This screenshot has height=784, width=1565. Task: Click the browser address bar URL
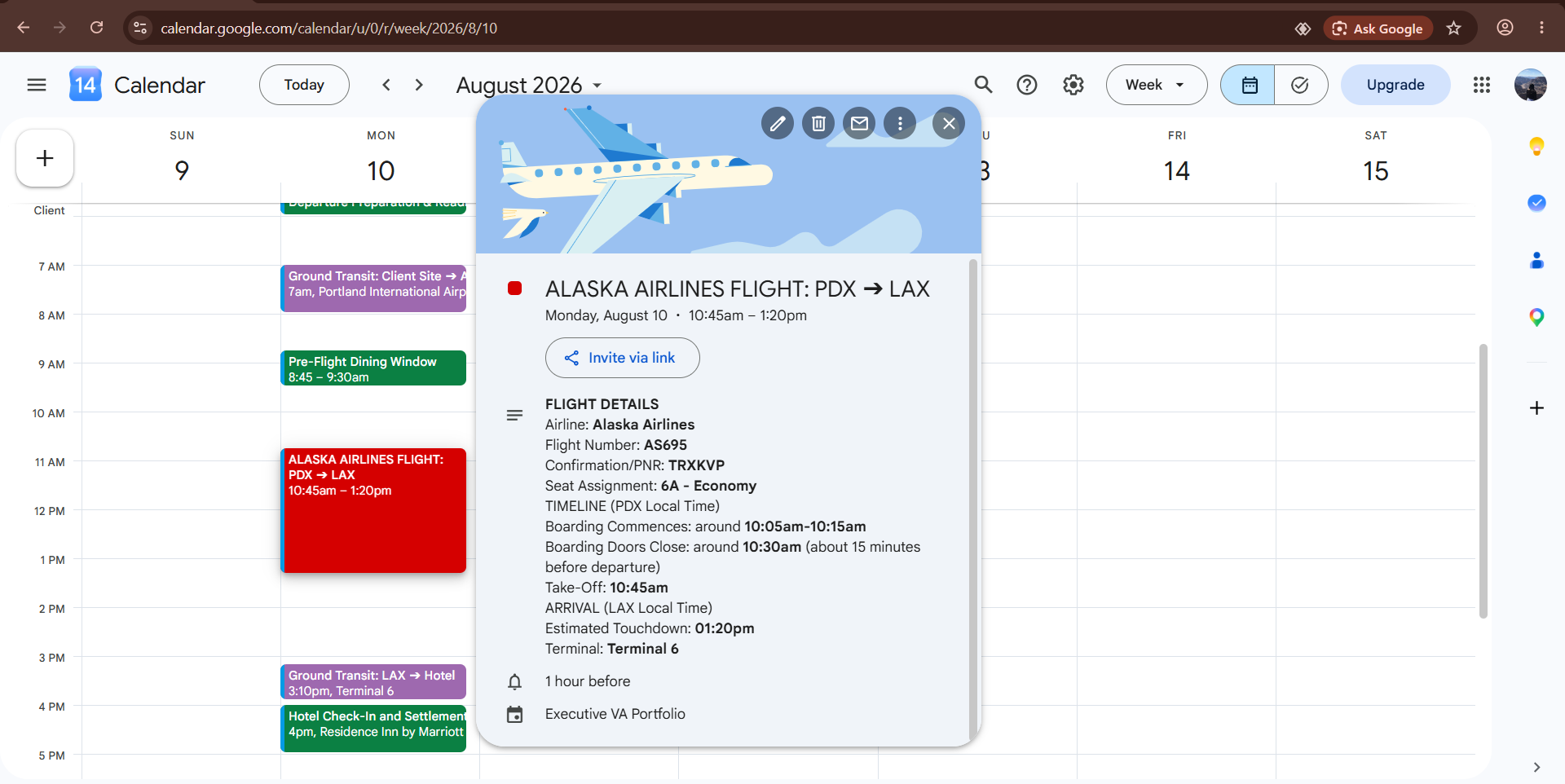[328, 29]
